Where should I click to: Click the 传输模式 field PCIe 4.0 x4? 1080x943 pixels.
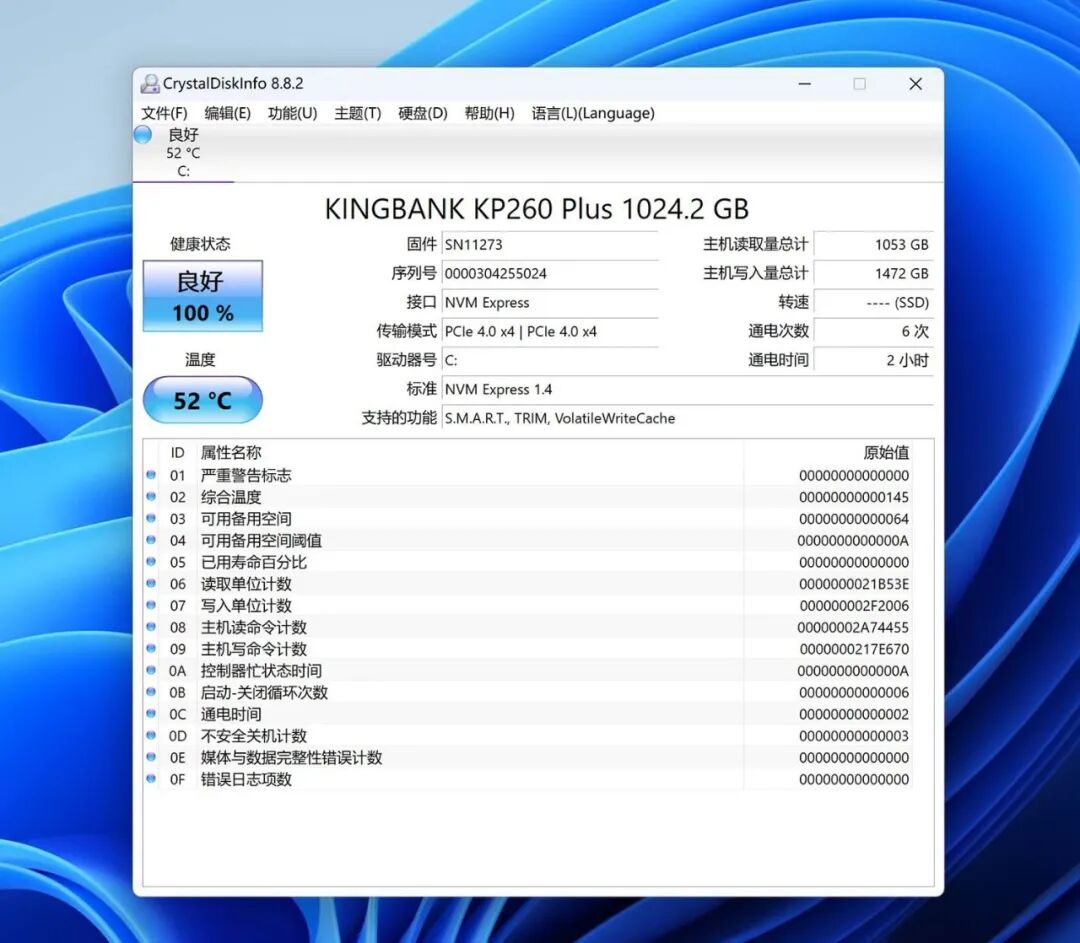[550, 331]
